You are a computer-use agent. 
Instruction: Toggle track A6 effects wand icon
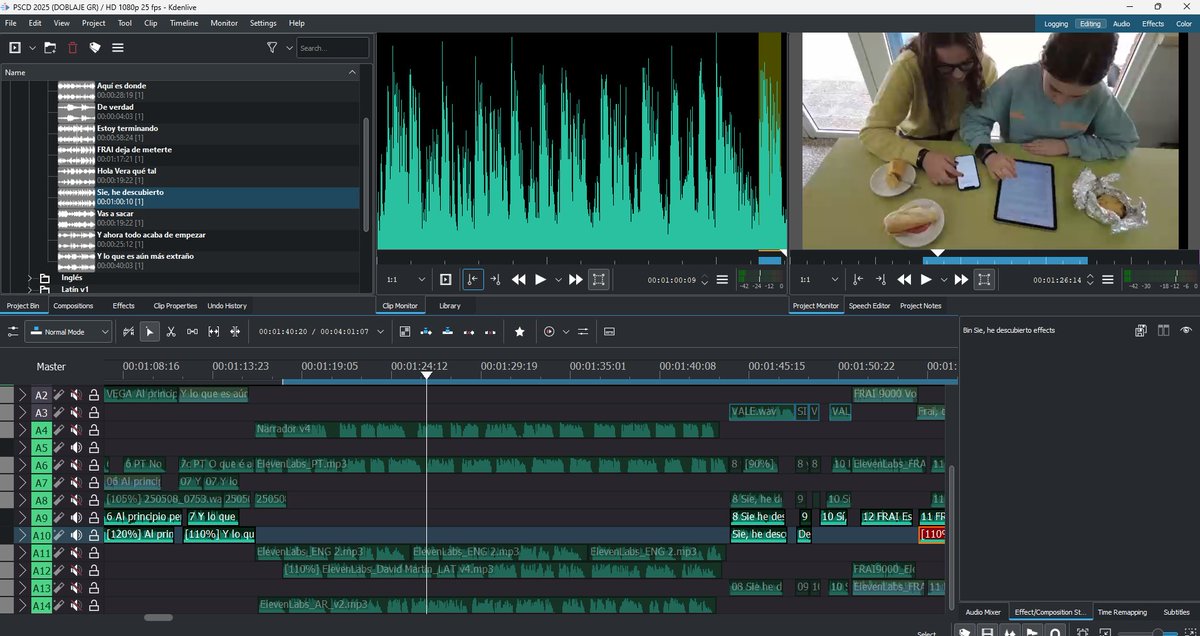click(59, 465)
